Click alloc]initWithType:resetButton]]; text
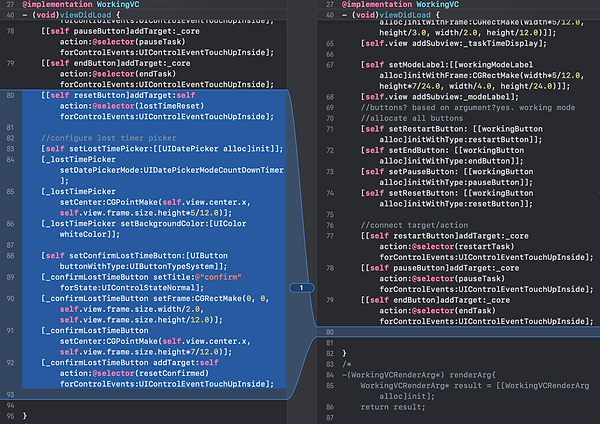This screenshot has width=600, height=424. 456,204
